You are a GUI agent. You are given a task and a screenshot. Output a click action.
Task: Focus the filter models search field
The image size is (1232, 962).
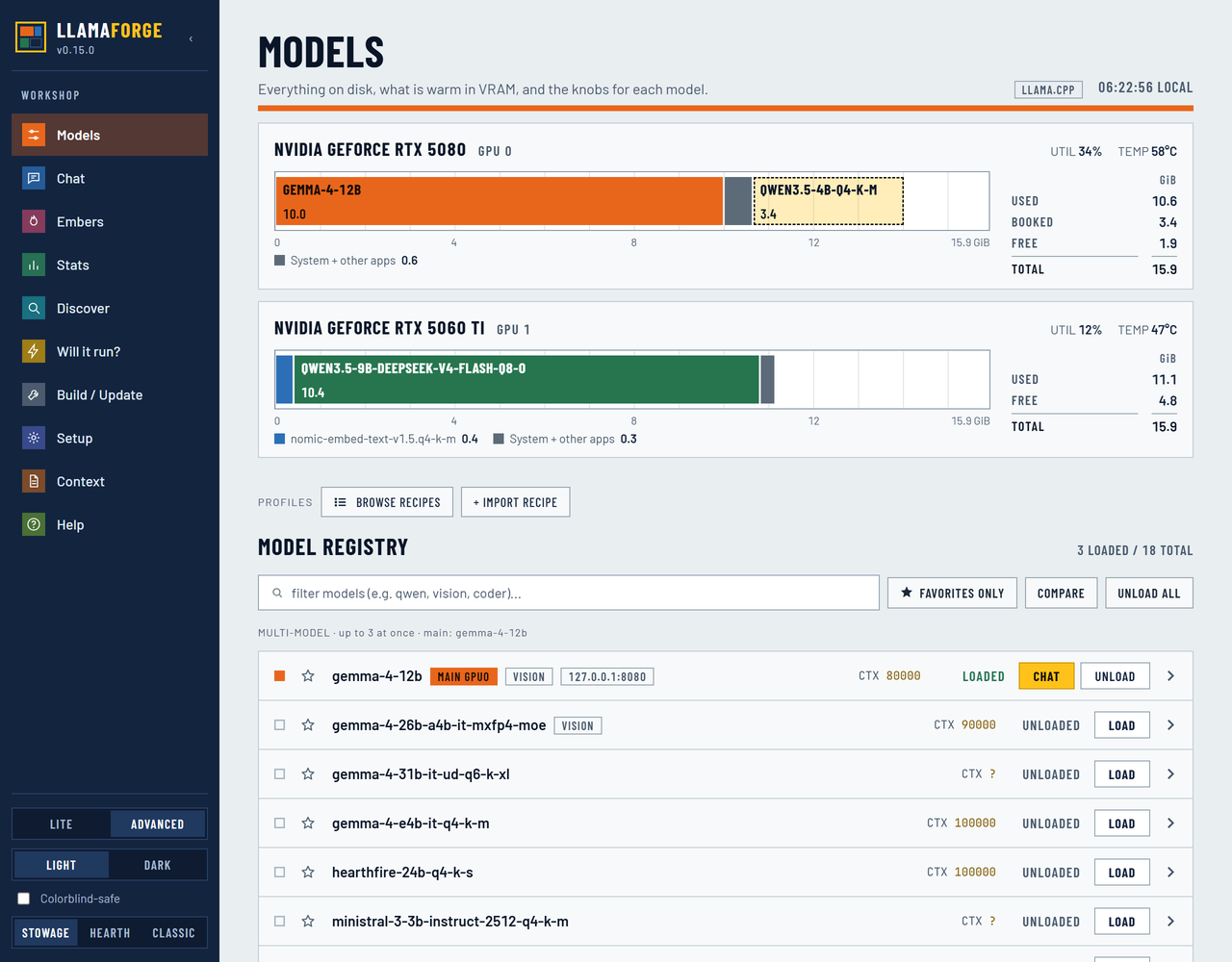point(569,593)
